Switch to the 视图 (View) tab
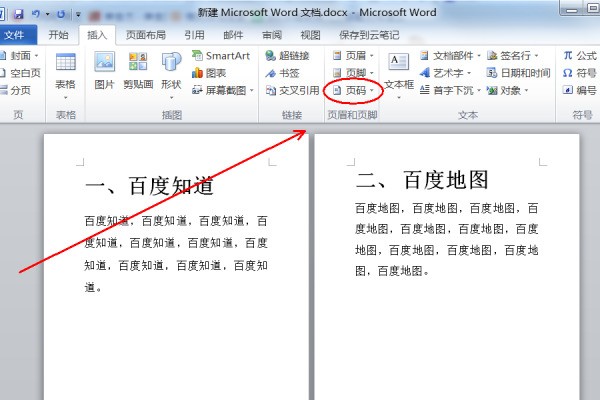 click(x=310, y=35)
